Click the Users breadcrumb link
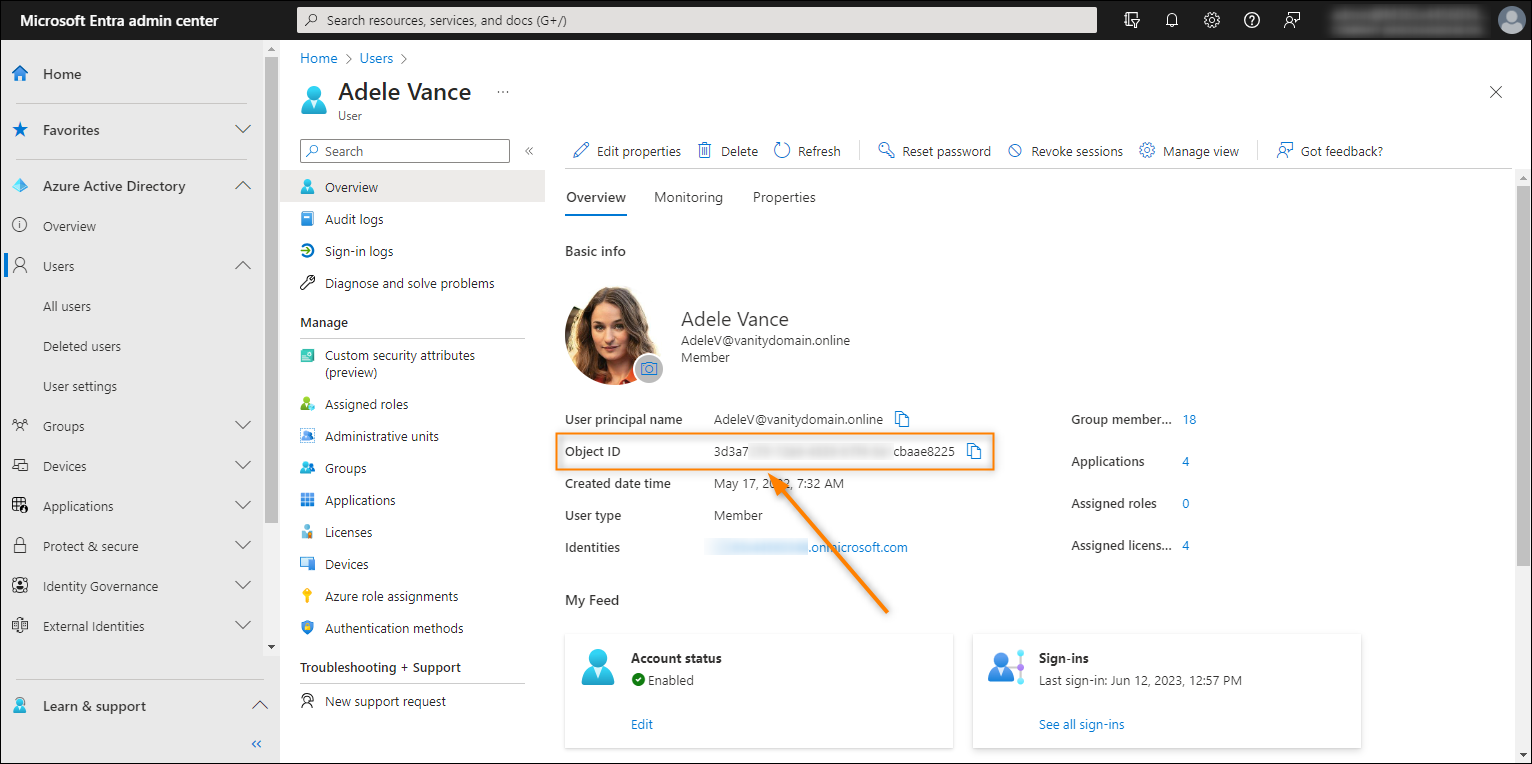 coord(377,59)
